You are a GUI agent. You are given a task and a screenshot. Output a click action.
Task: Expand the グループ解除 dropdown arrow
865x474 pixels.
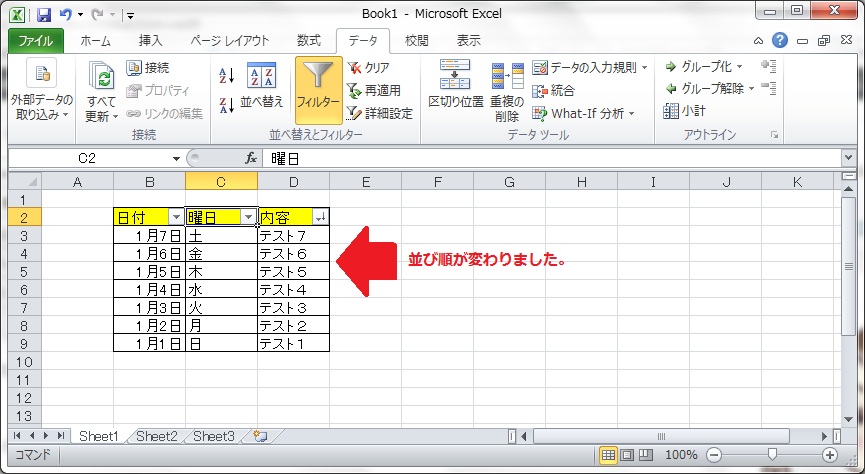(751, 89)
